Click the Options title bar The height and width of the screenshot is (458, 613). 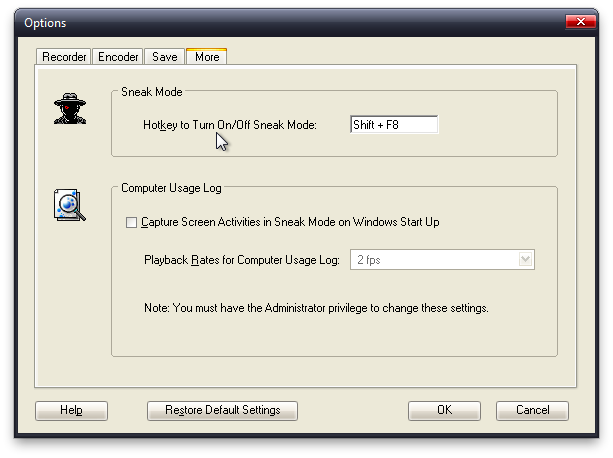(x=289, y=23)
